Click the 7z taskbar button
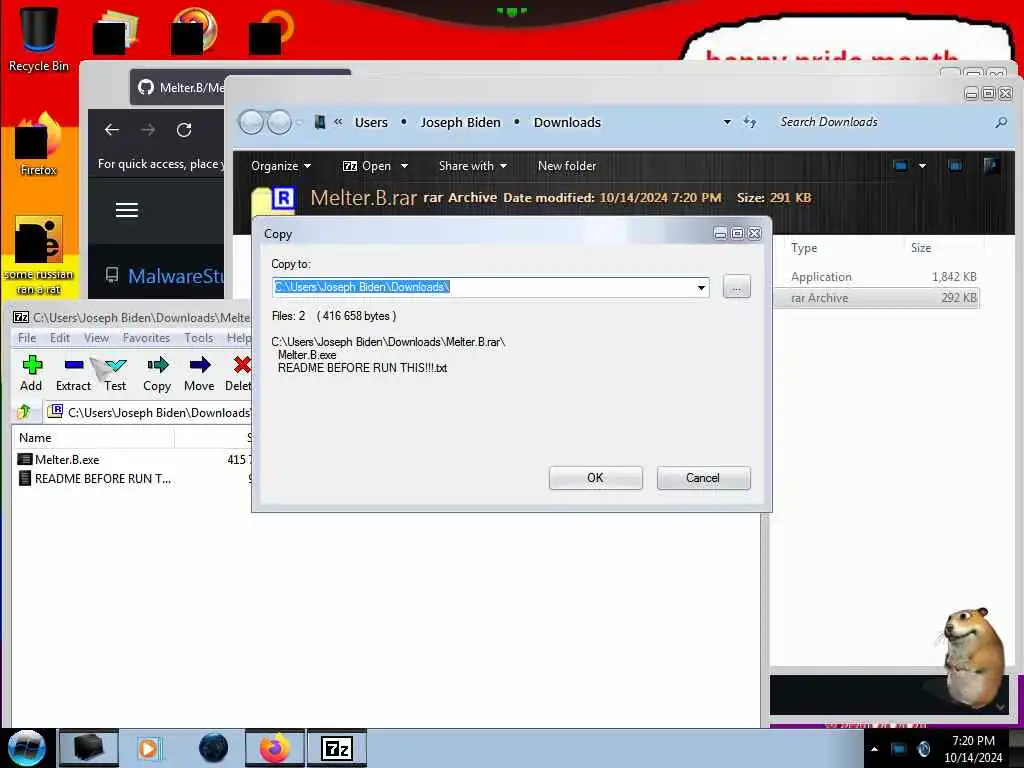1024x768 pixels. point(337,748)
